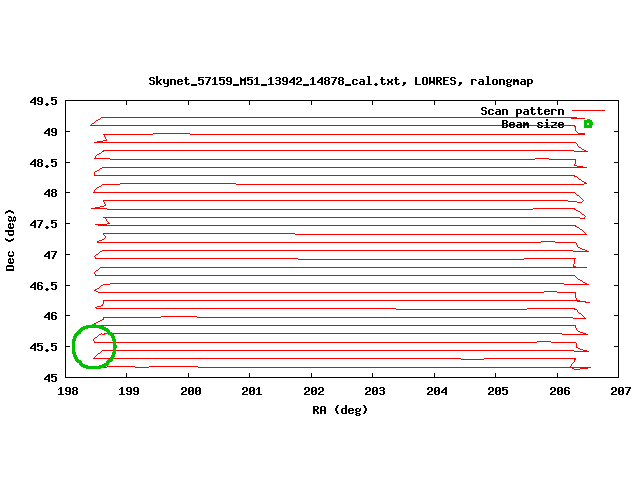Click the 49.5 Dec axis tick label

coord(43,101)
